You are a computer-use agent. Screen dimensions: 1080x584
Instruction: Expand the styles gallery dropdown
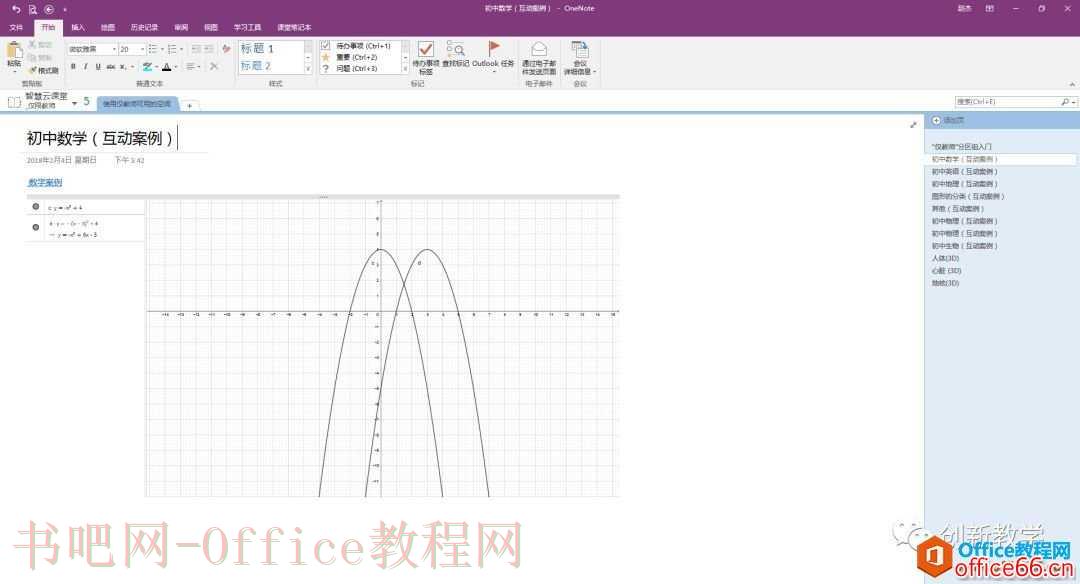(308, 69)
